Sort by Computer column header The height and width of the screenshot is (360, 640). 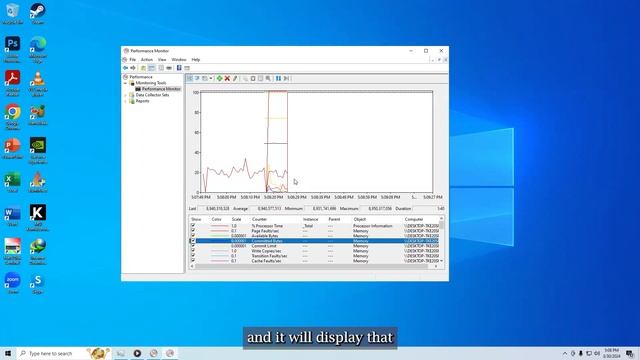point(414,219)
